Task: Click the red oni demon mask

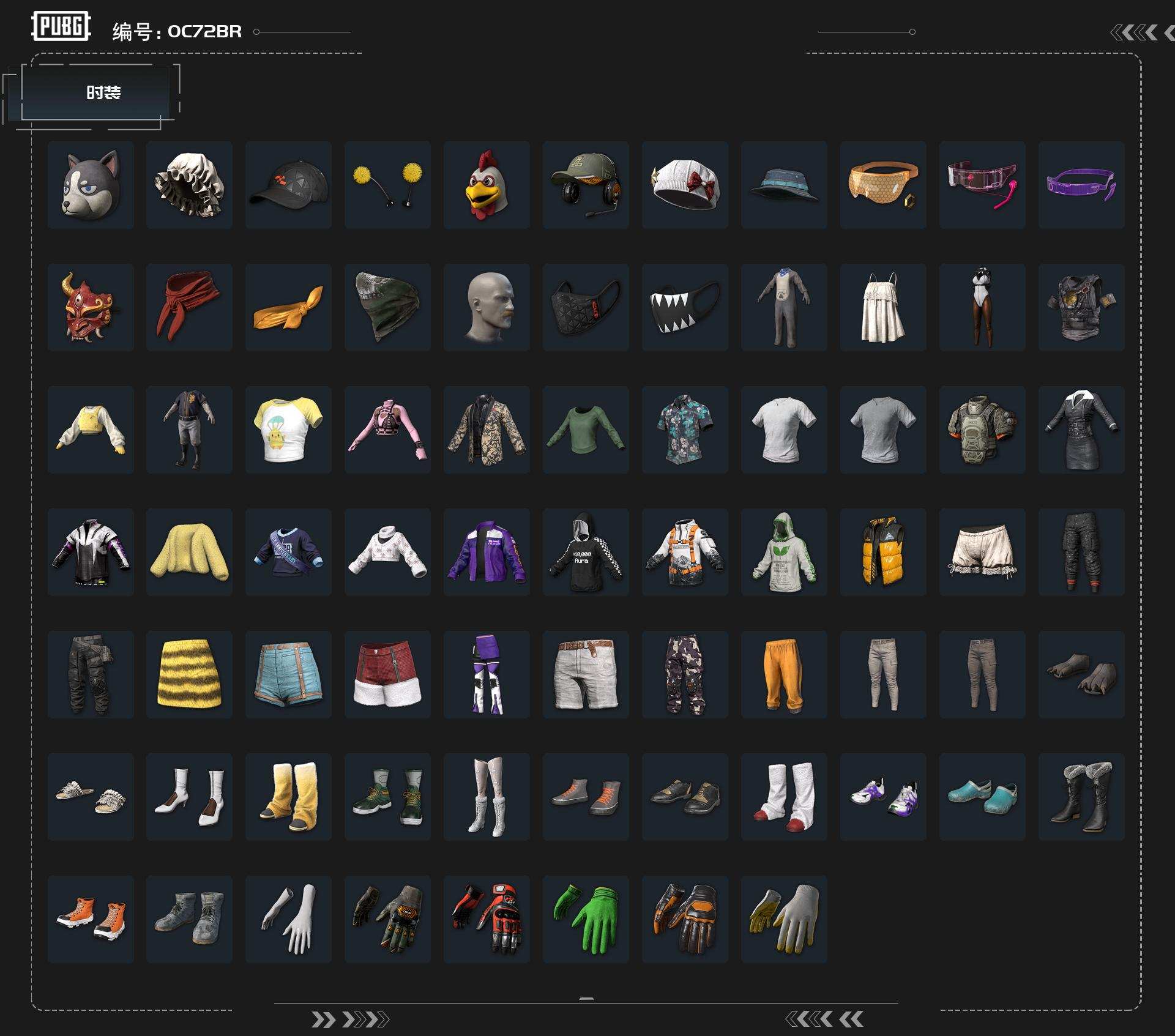Action: [91, 307]
